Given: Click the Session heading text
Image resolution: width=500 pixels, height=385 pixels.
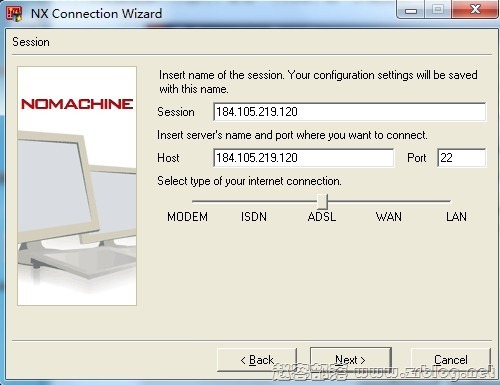Looking at the screenshot, I should (31, 42).
